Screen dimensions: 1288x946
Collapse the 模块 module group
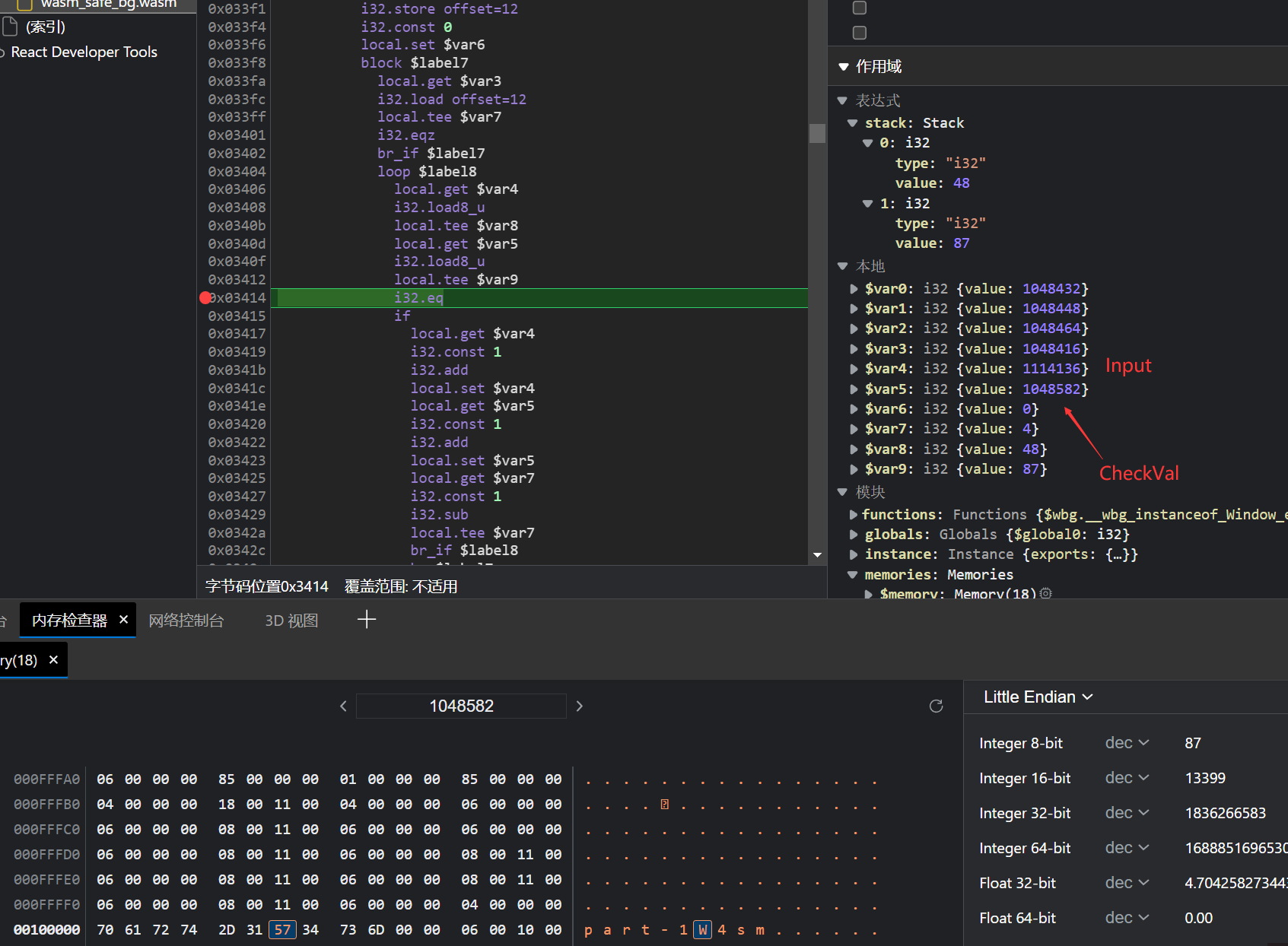(842, 492)
